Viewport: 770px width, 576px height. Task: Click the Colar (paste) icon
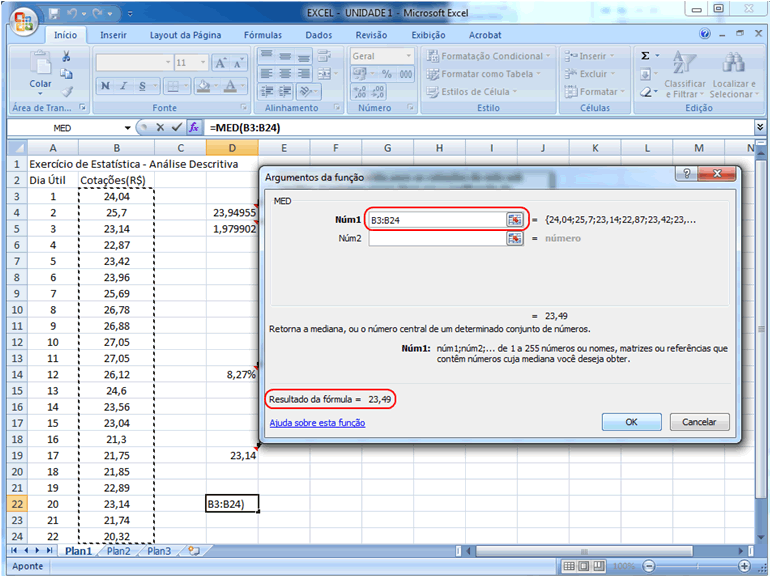[x=40, y=63]
